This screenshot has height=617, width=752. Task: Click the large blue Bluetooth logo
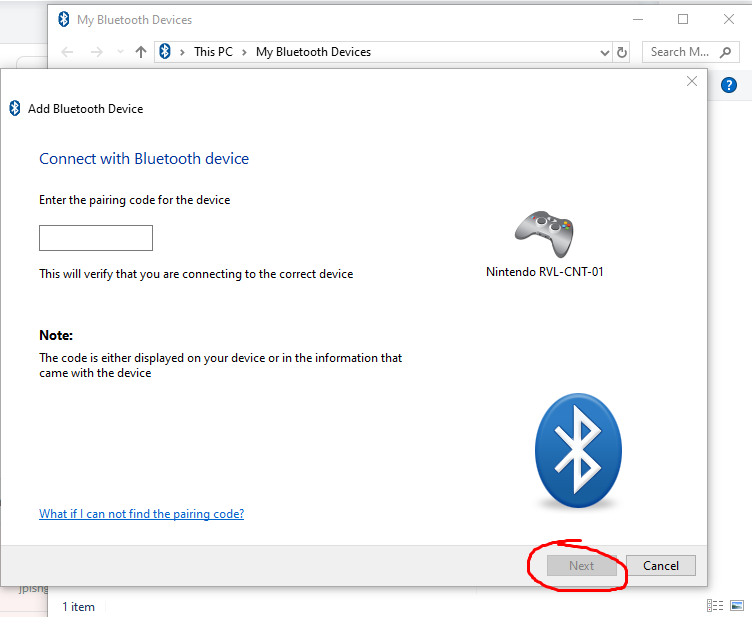tap(578, 451)
